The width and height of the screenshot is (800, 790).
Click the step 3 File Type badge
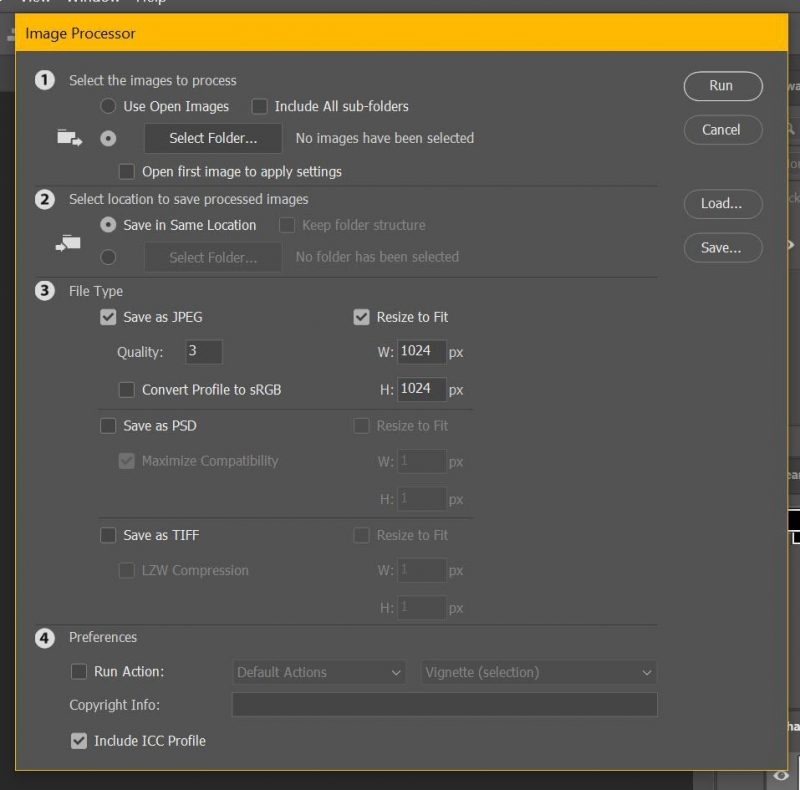pyautogui.click(x=44, y=291)
